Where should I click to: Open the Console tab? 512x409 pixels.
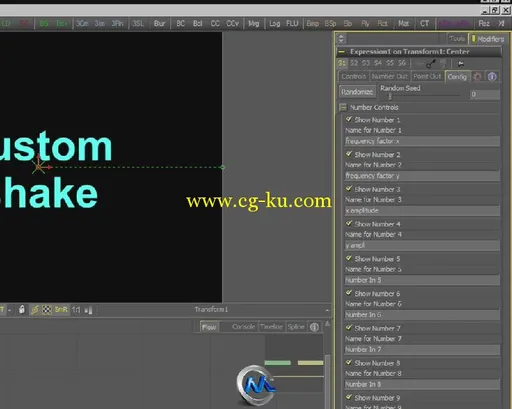pos(243,327)
